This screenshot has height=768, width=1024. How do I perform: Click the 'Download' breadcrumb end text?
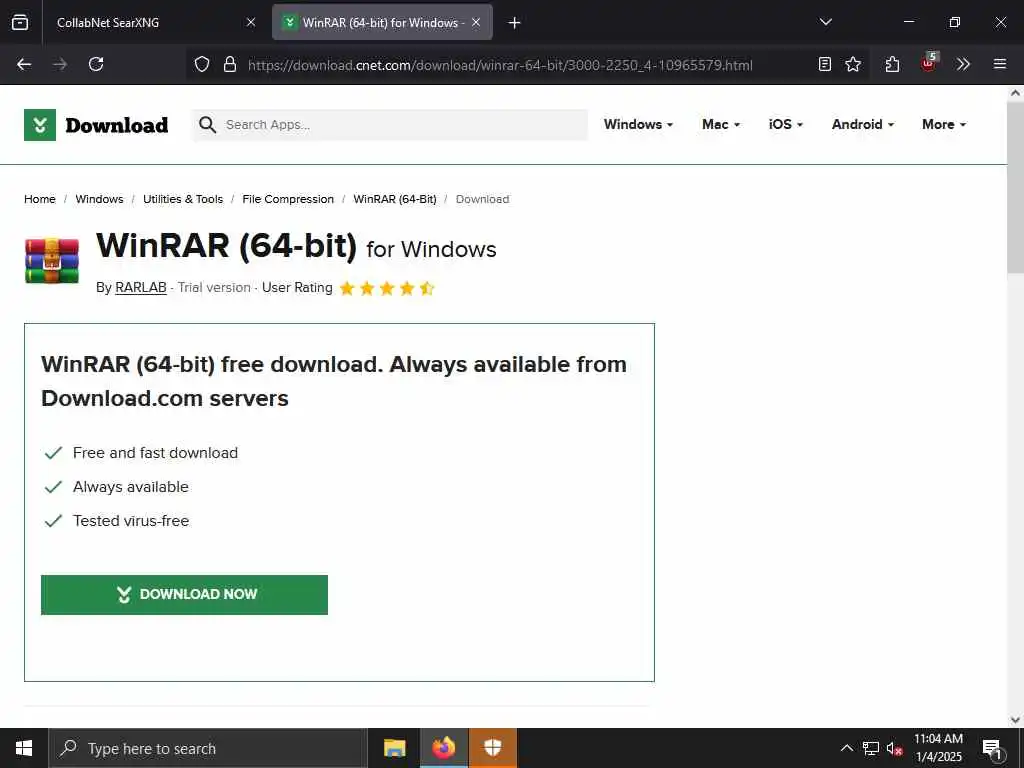click(483, 199)
